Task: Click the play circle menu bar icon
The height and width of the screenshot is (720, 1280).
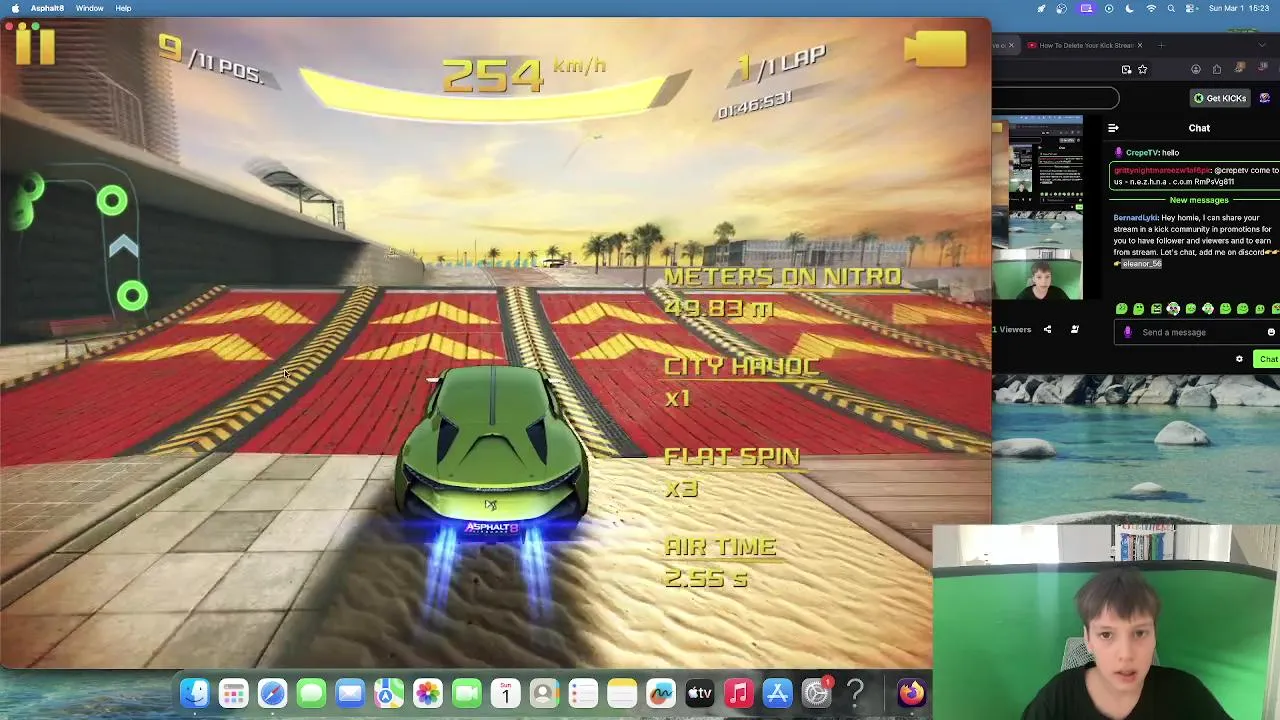Action: pyautogui.click(x=1109, y=8)
